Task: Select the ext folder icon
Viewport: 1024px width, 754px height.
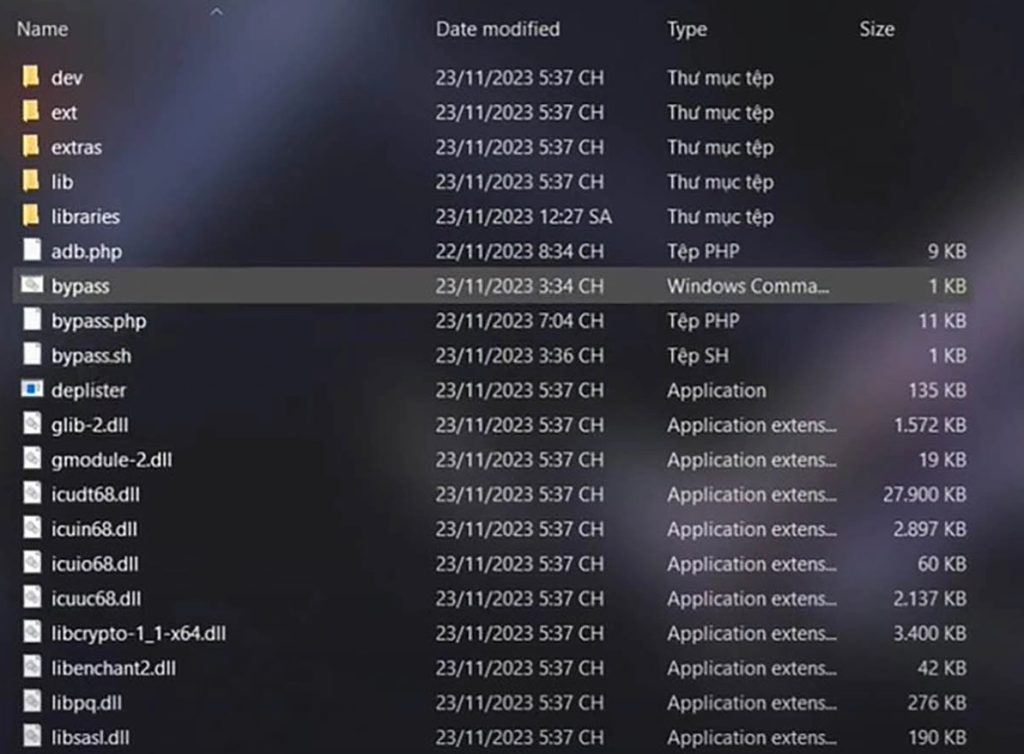Action: pyautogui.click(x=31, y=112)
